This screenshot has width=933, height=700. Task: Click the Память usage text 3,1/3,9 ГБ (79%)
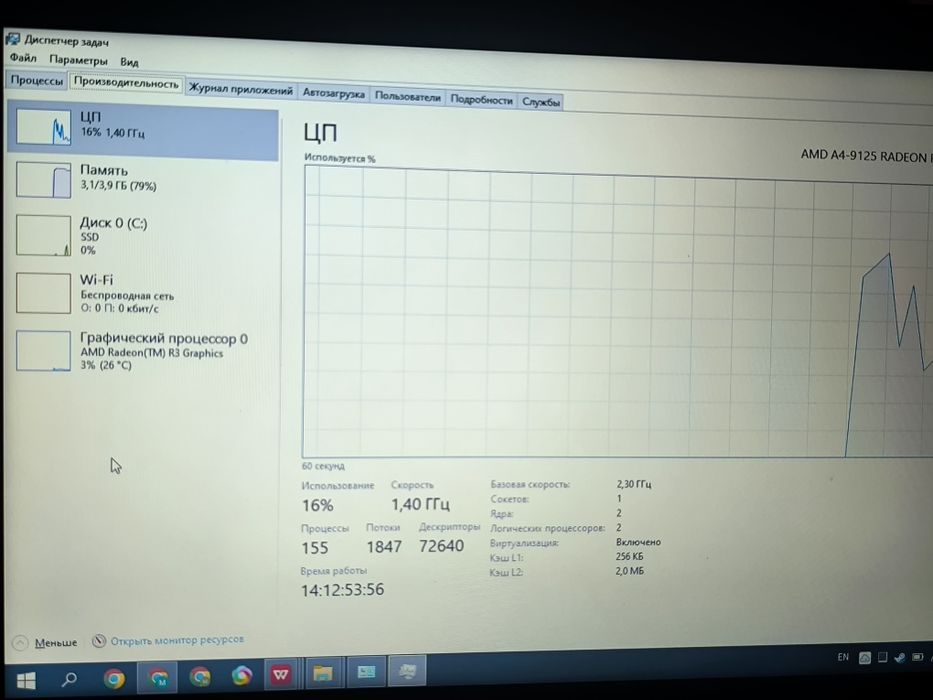pos(118,186)
